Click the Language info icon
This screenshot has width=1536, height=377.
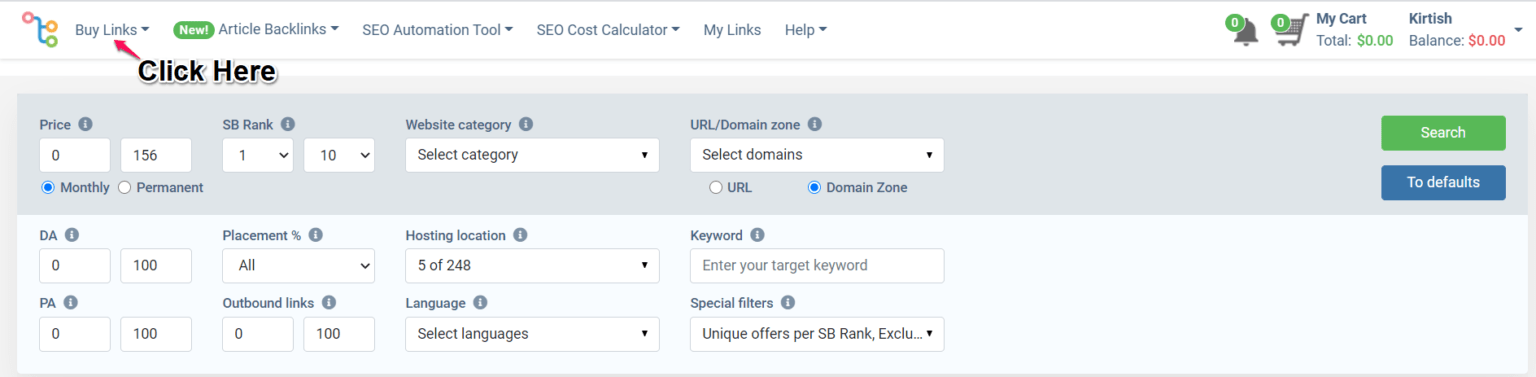(480, 302)
